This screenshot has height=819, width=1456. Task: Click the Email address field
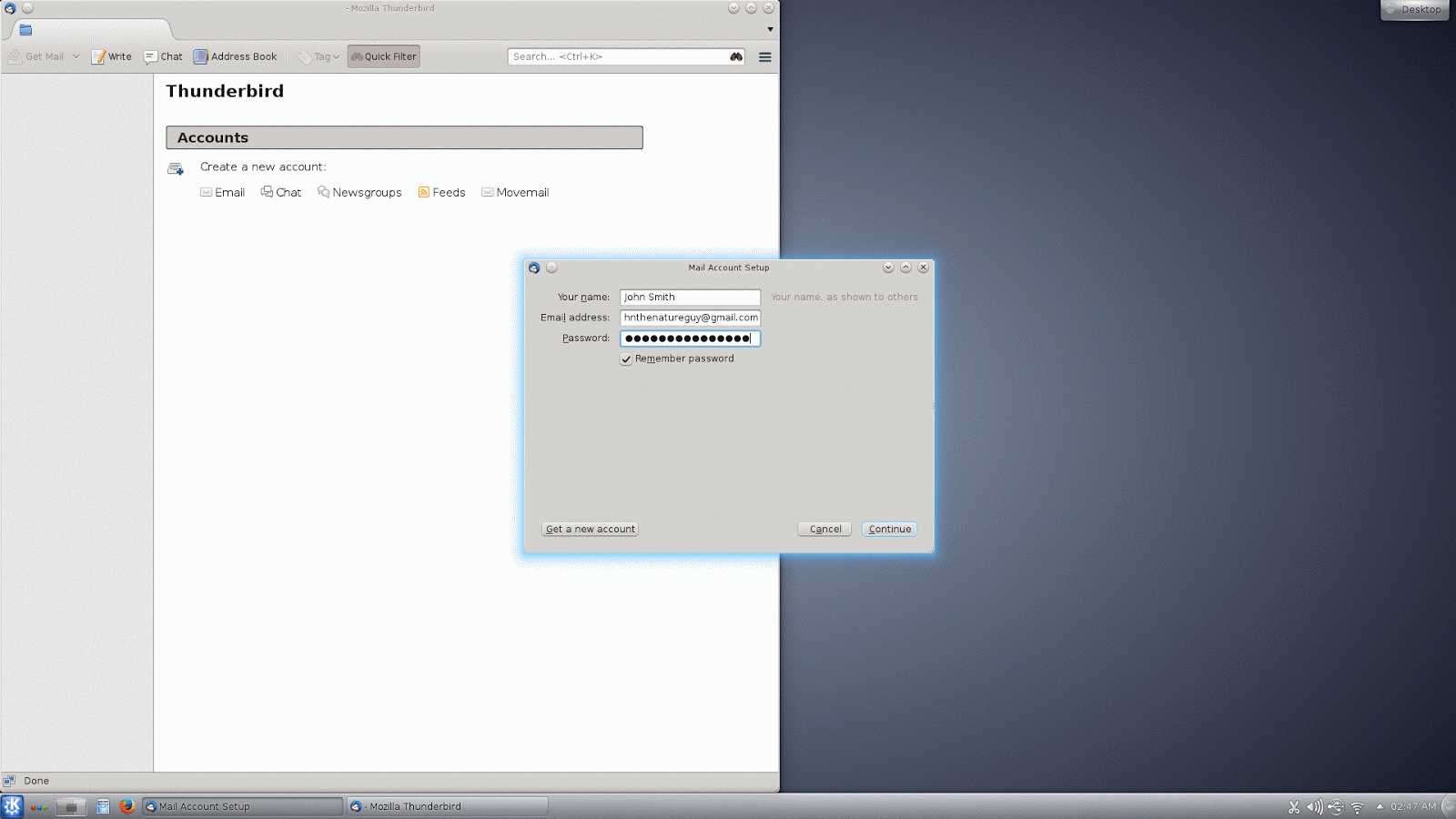coord(690,318)
